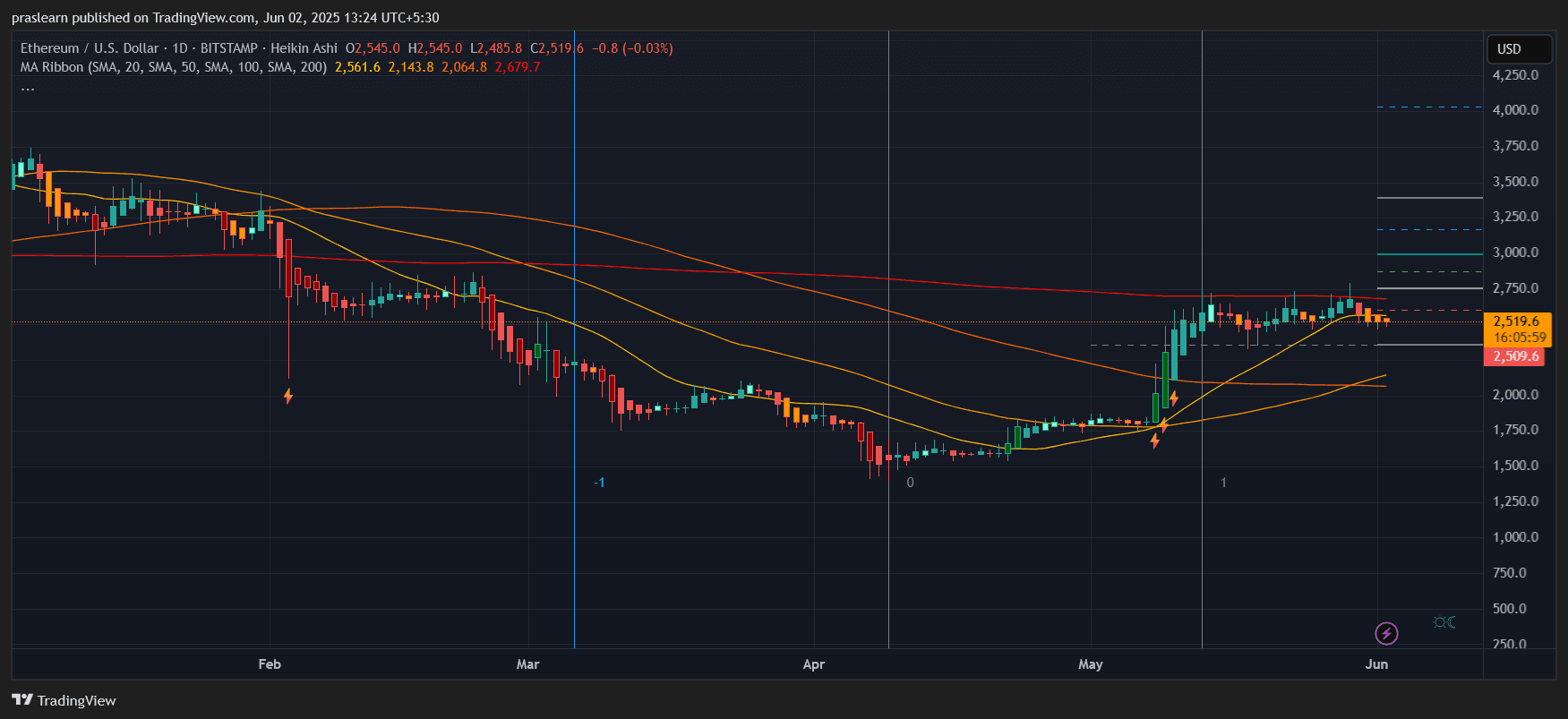Select the red SMA 200 value 2,679.7
Image resolution: width=1568 pixels, height=719 pixels.
(518, 67)
